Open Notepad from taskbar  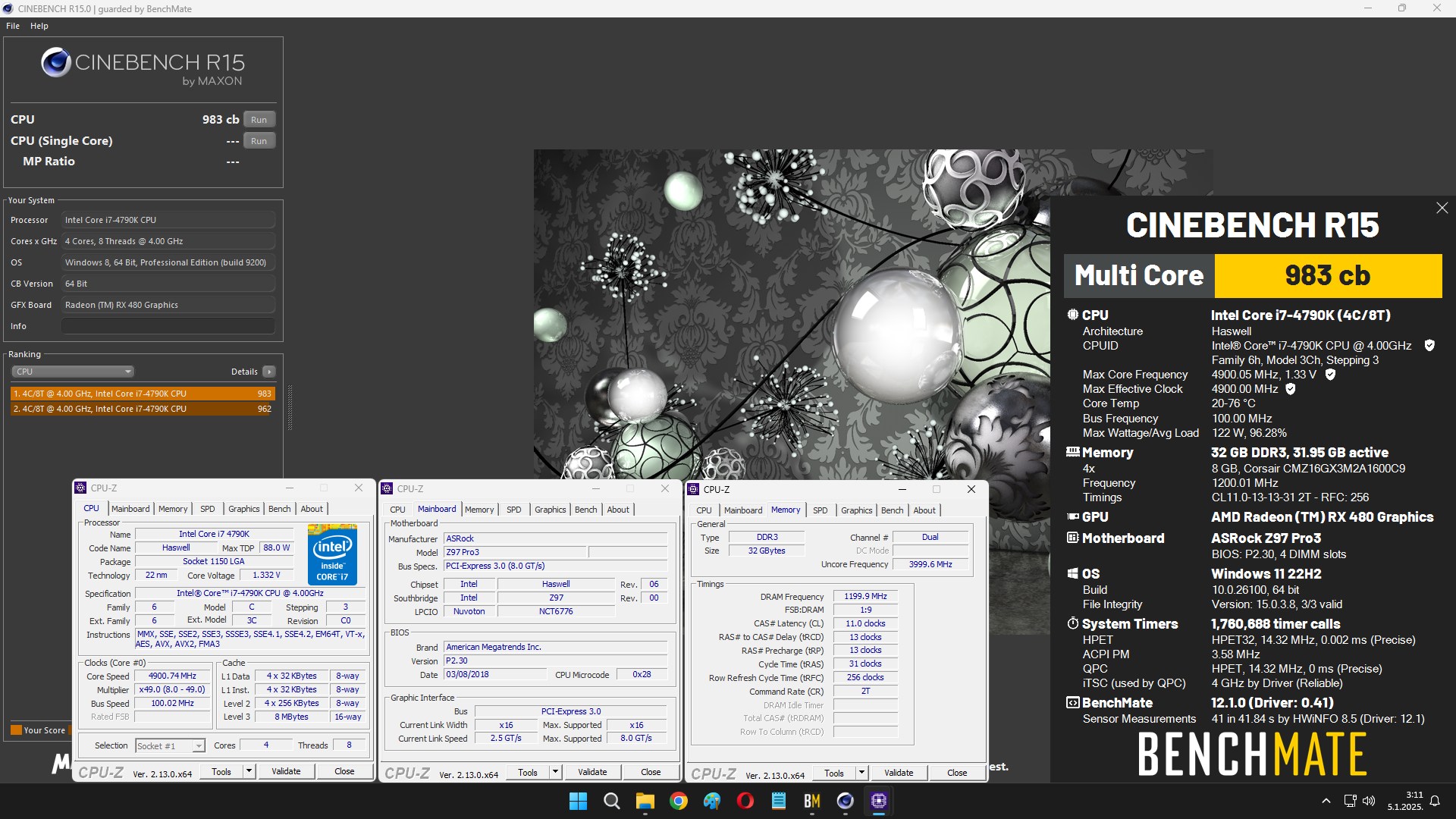click(x=779, y=801)
